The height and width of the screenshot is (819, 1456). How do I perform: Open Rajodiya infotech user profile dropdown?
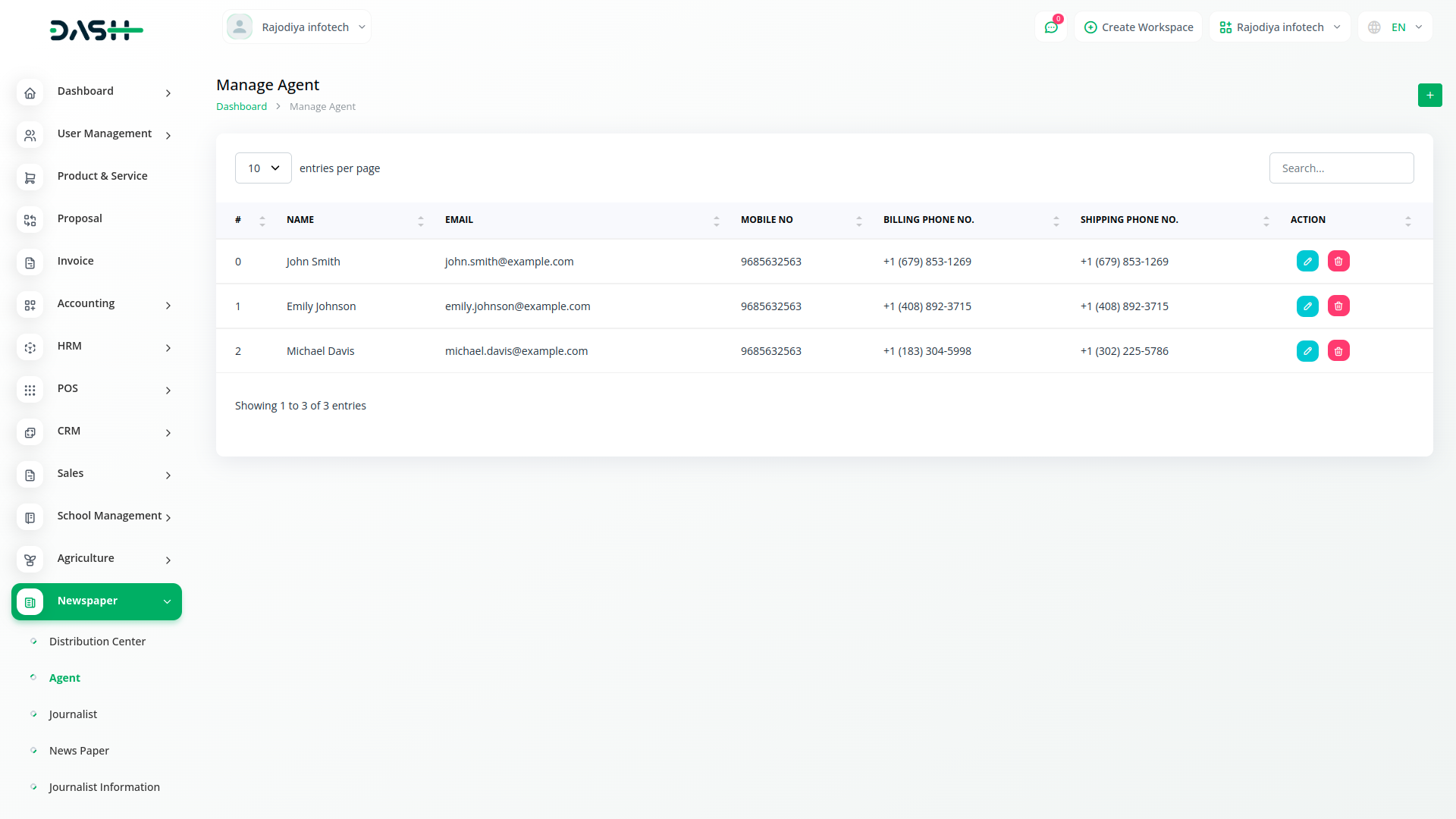click(297, 27)
